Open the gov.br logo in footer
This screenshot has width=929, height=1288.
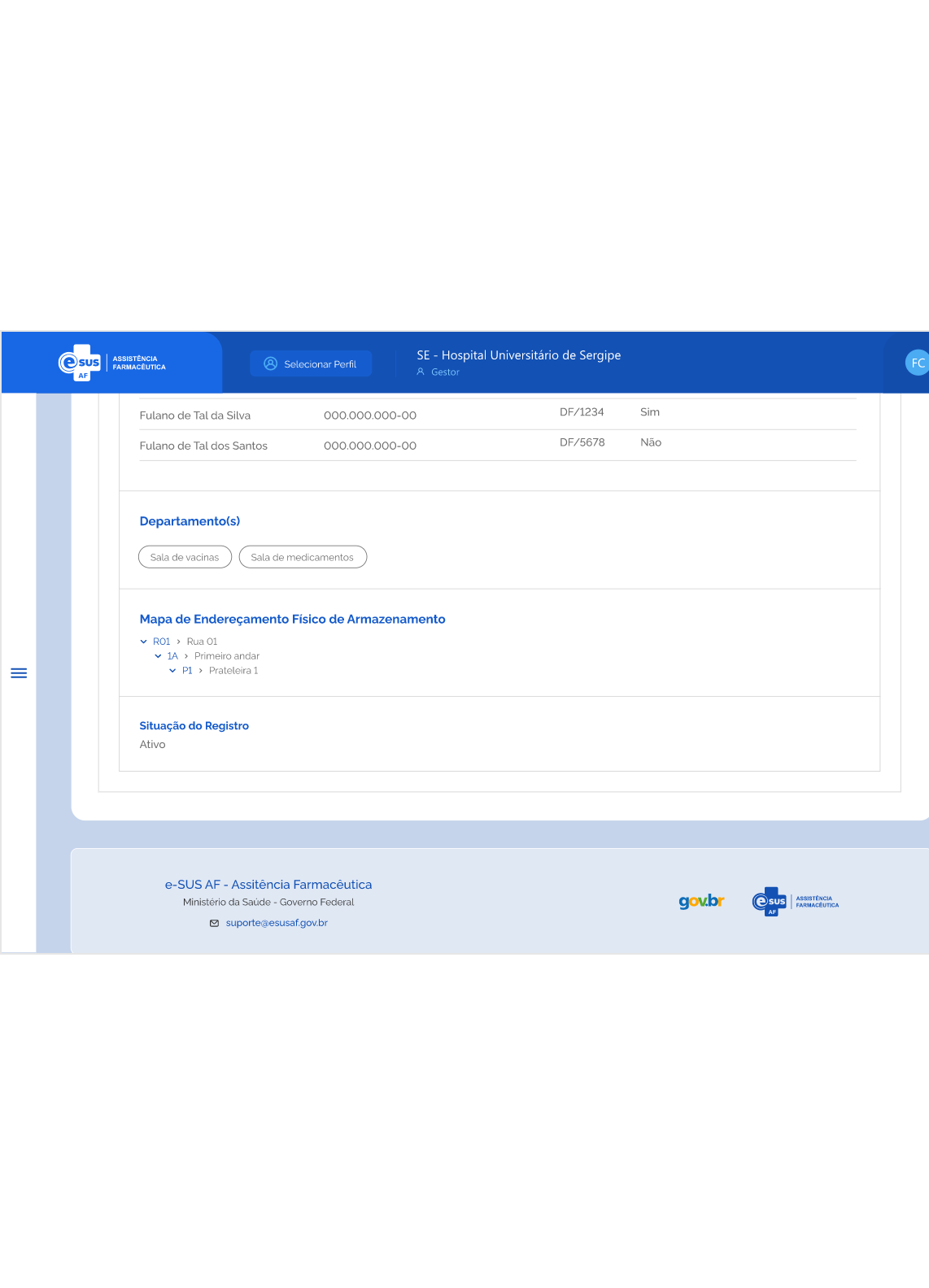pyautogui.click(x=701, y=901)
